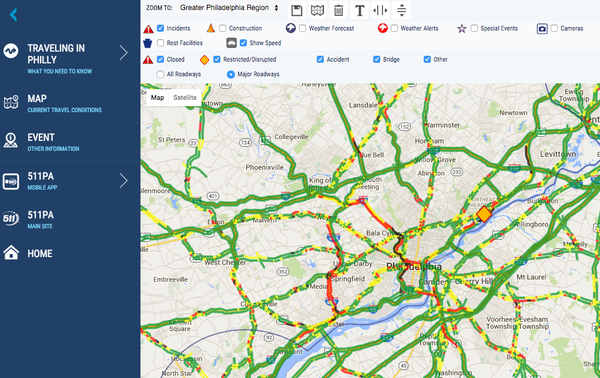Image resolution: width=600 pixels, height=378 pixels.
Task: Uncheck the Incidents checkbox
Action: point(160,28)
